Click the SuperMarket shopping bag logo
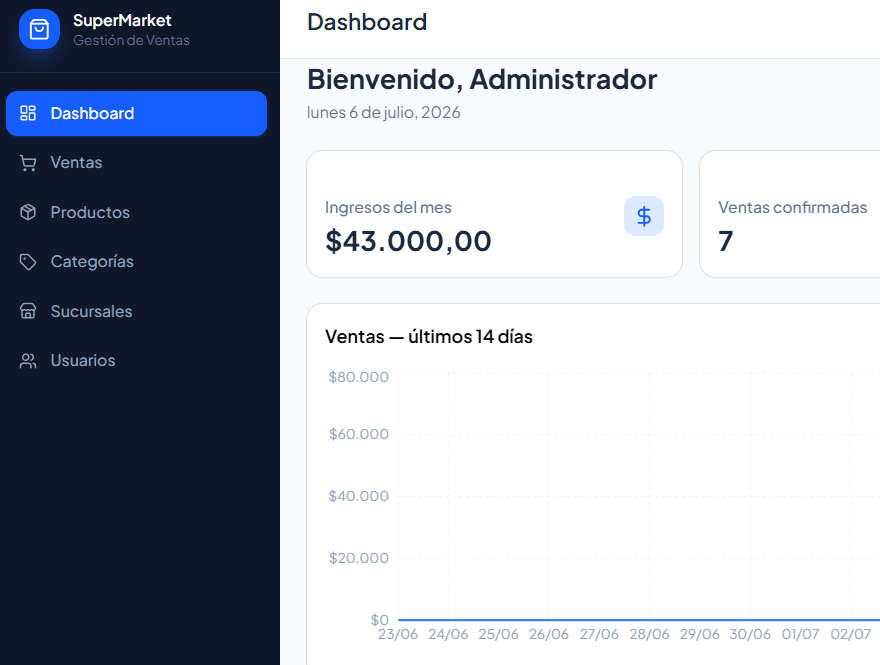This screenshot has width=880, height=665. 39,29
